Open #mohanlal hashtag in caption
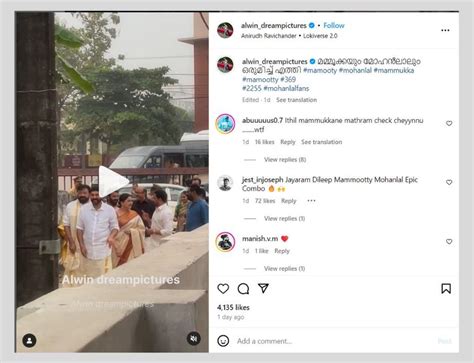The image size is (474, 363). (355, 70)
